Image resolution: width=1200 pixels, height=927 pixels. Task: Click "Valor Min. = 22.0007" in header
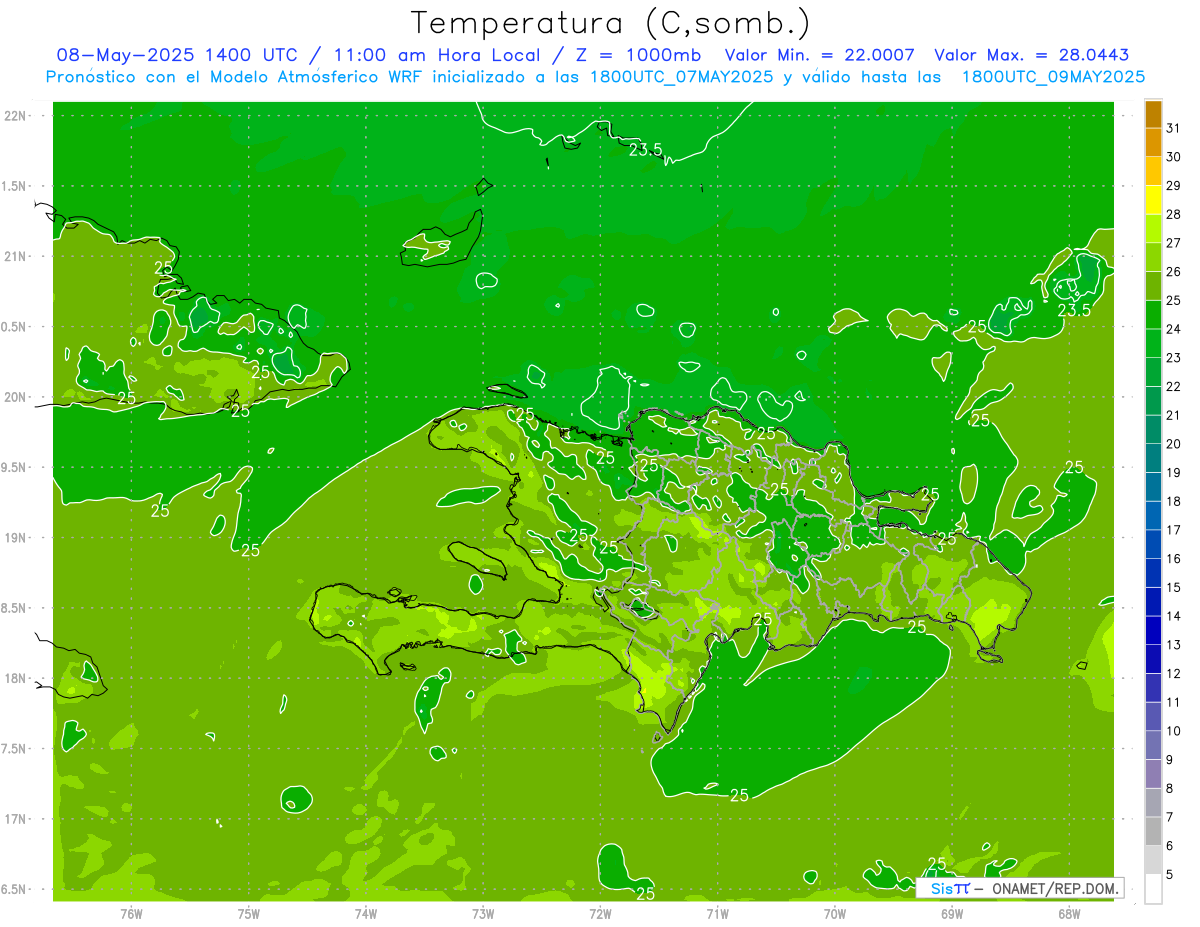(x=819, y=55)
